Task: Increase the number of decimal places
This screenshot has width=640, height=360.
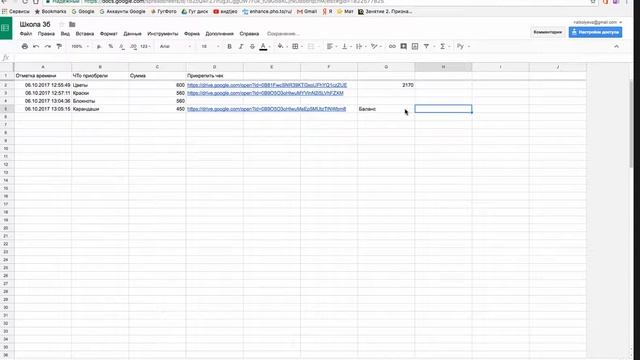Action: 133,47
